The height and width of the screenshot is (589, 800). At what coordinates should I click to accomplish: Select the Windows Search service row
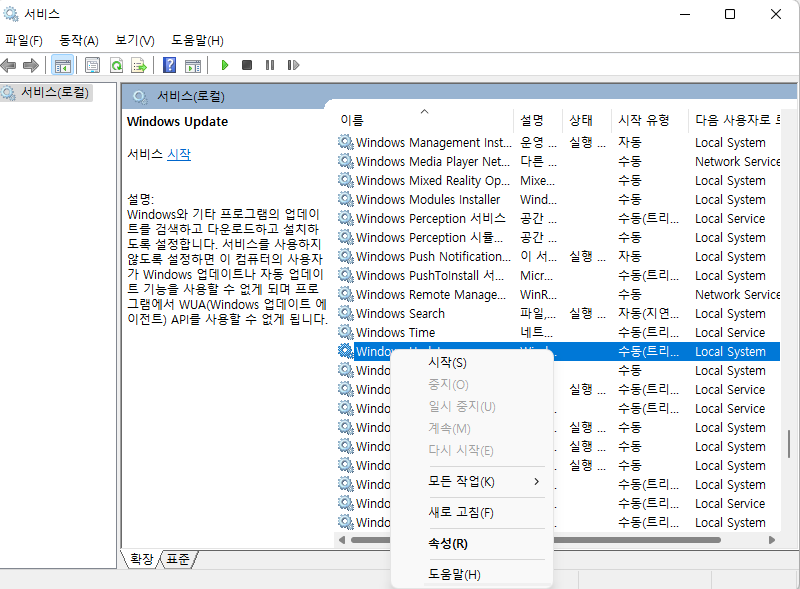[x=558, y=313]
